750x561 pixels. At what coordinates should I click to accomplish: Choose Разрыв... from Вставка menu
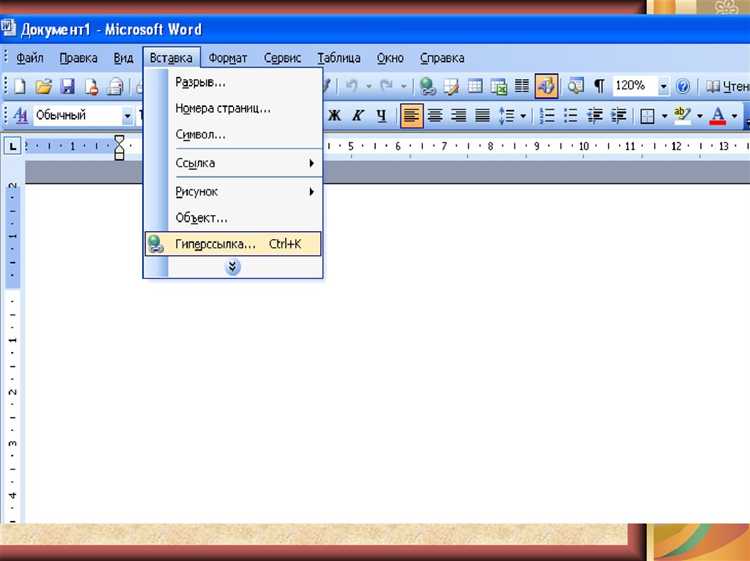coord(233,82)
